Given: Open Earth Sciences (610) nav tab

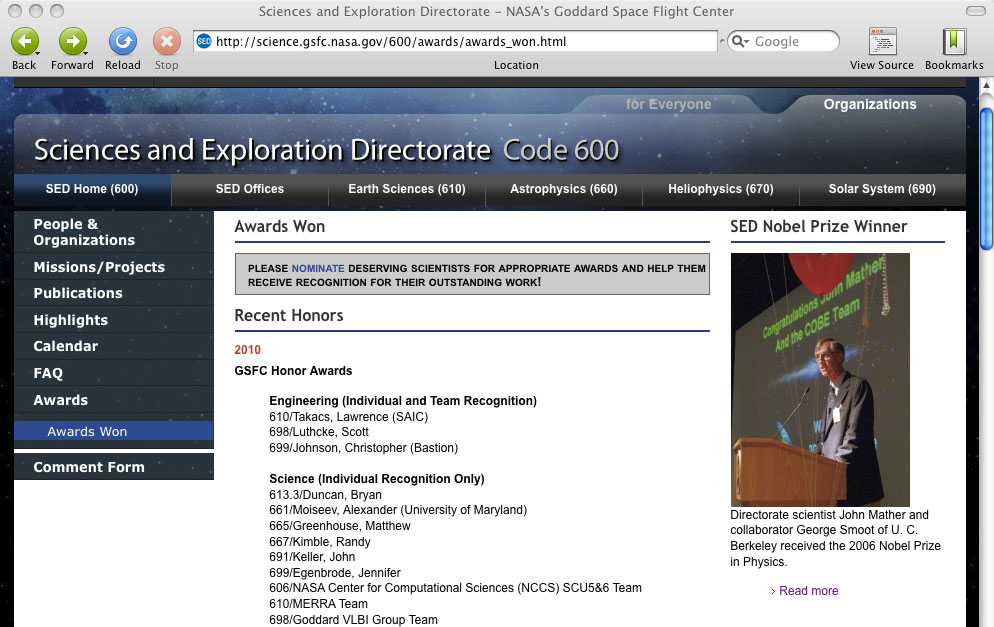Looking at the screenshot, I should click(406, 189).
